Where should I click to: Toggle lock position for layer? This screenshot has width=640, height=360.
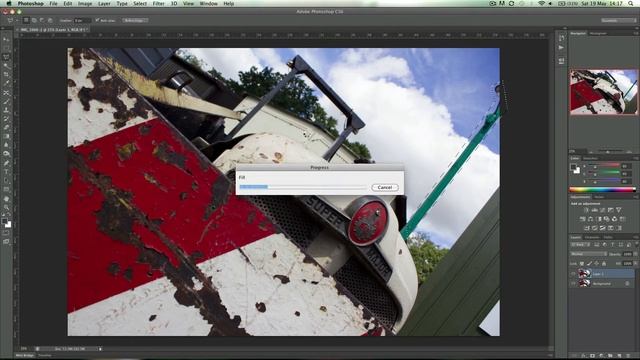[596, 264]
